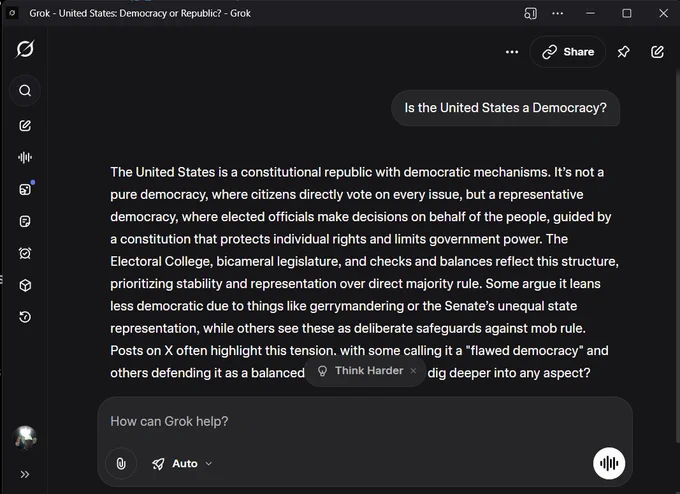Start voice input with white waveform button

609,463
